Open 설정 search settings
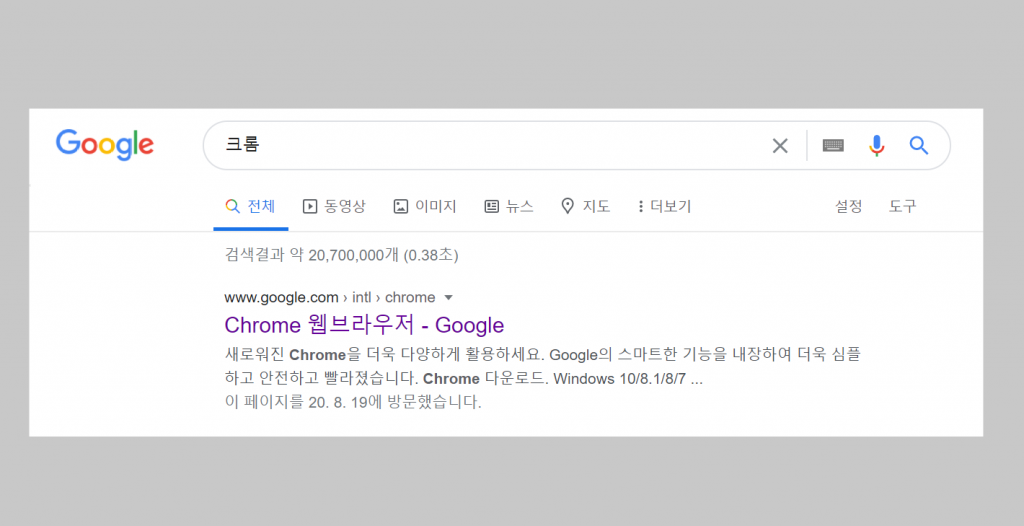1024x526 pixels. click(848, 206)
